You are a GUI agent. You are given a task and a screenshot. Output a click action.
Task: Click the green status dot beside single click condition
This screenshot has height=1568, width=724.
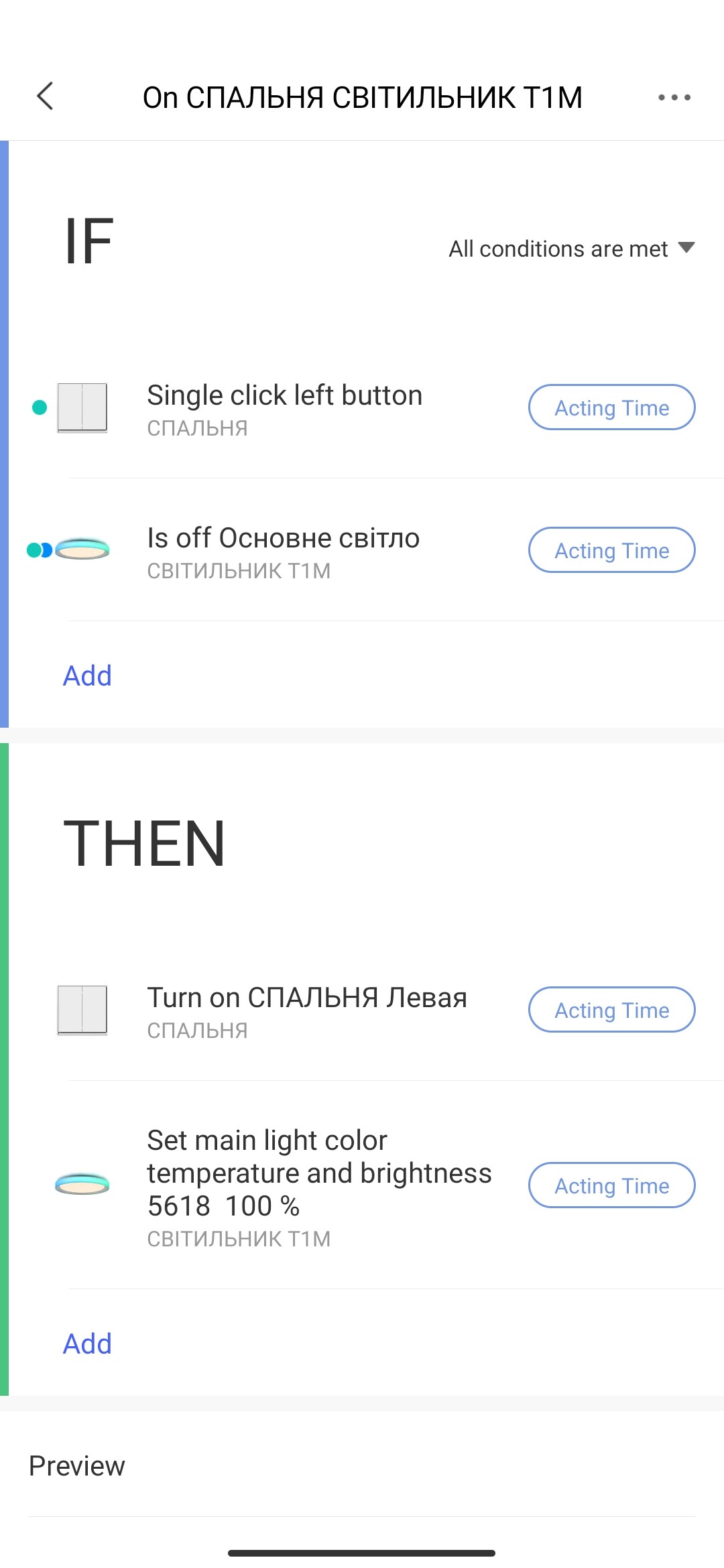[40, 407]
